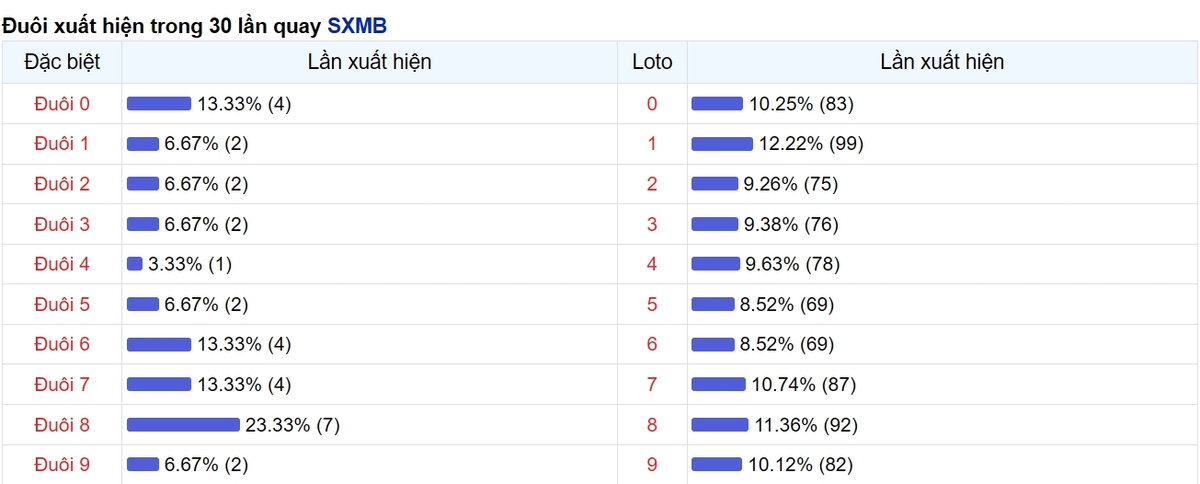The image size is (1200, 484).
Task: Click the 23.33% (7) bar for Đuôi 8
Action: tap(183, 424)
